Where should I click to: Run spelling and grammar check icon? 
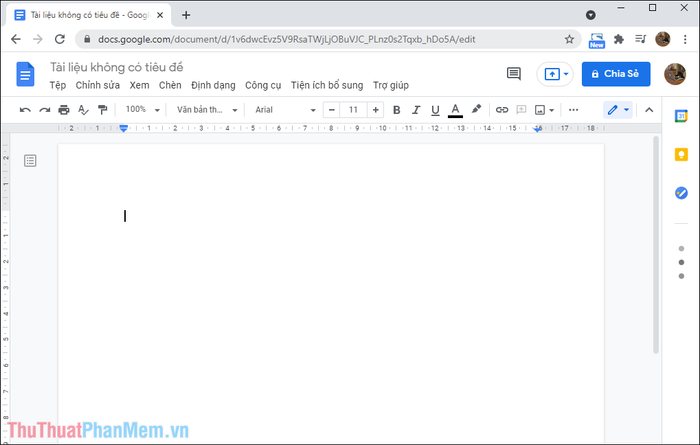[83, 110]
